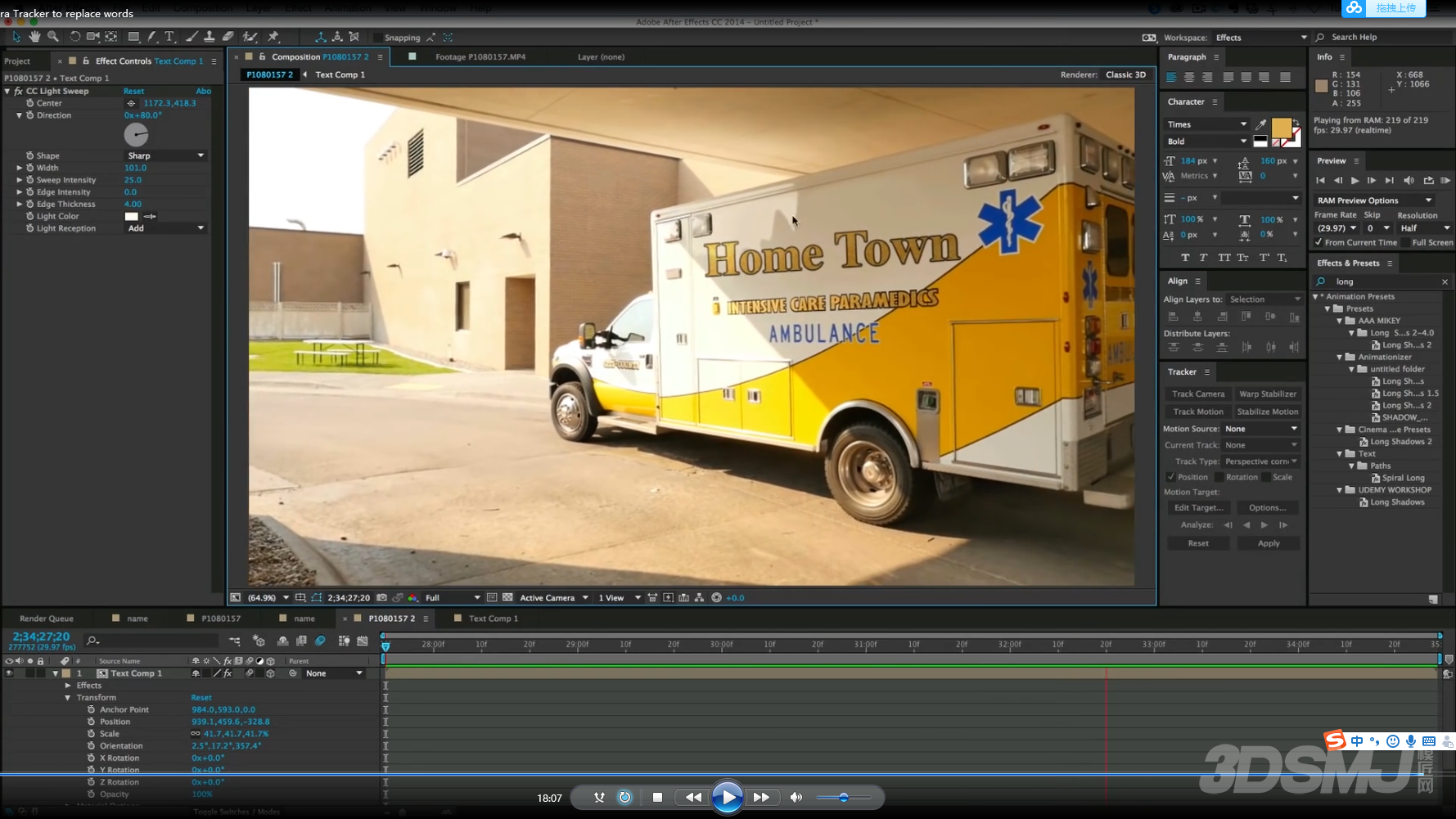
Task: Expand the Effects group in timeline
Action: [x=68, y=686]
